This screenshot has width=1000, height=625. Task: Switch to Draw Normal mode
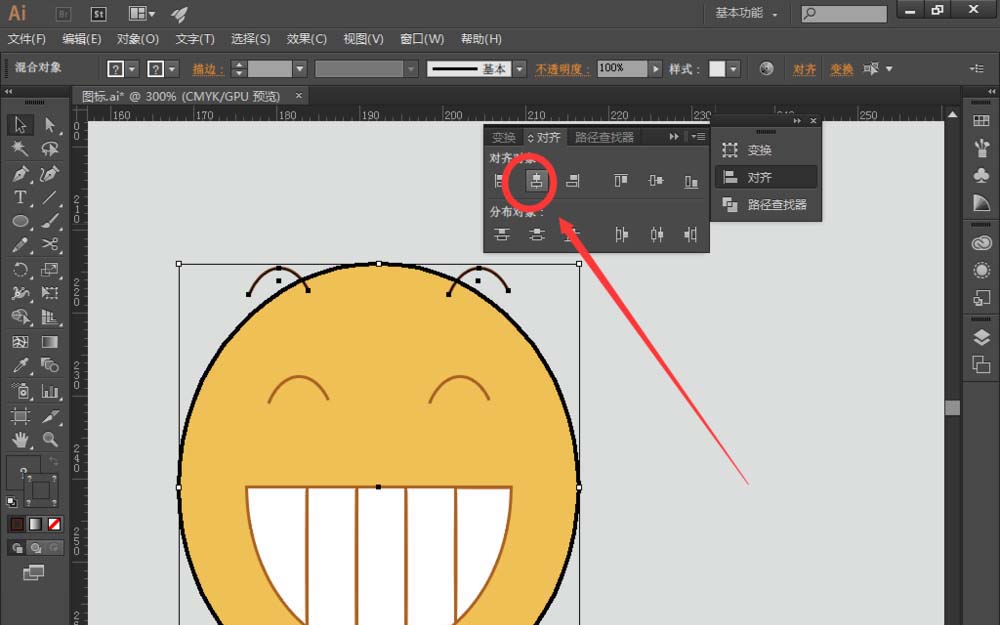pyautogui.click(x=18, y=548)
